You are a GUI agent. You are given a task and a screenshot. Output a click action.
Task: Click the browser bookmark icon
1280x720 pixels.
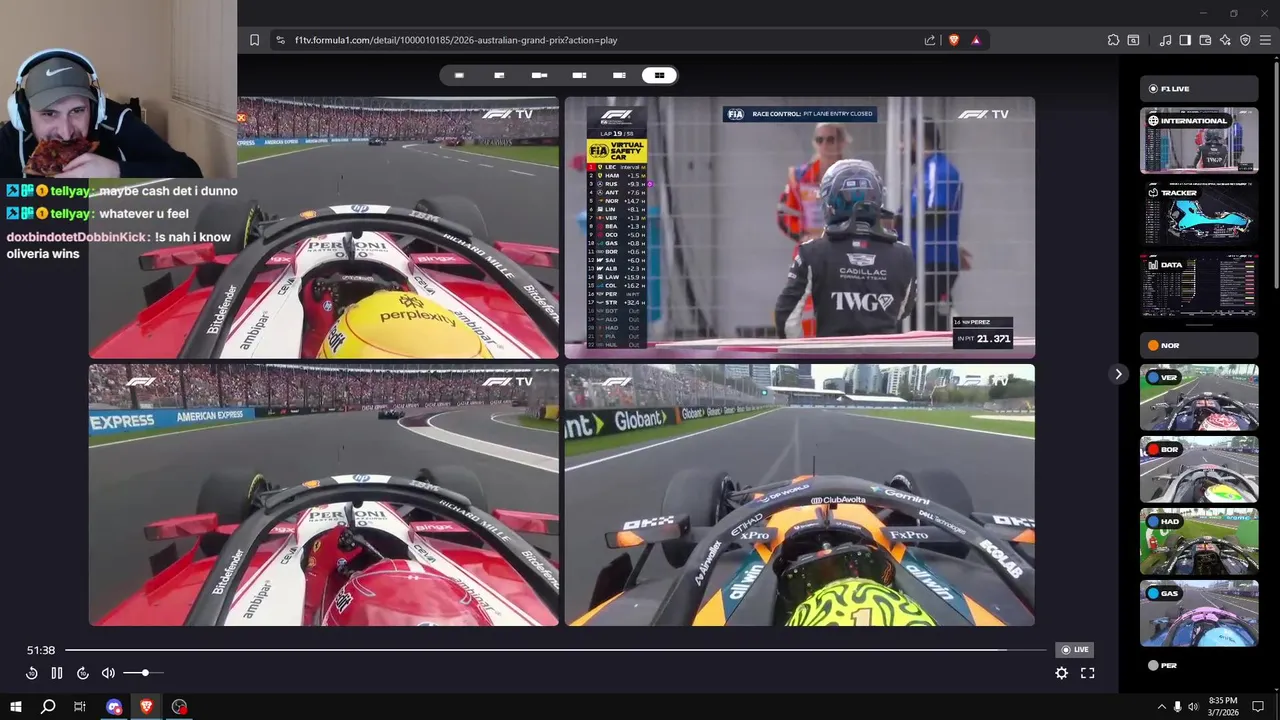tap(254, 40)
